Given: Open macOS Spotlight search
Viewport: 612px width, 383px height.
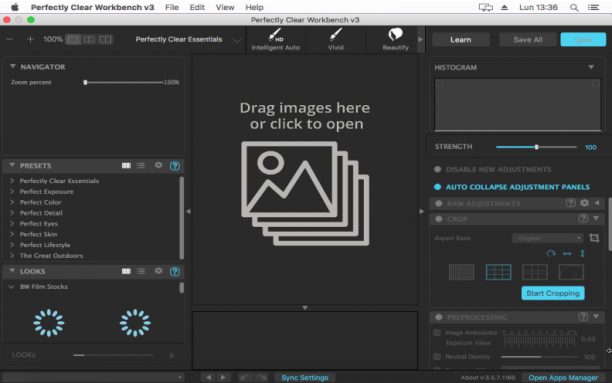Looking at the screenshot, I should (574, 7).
